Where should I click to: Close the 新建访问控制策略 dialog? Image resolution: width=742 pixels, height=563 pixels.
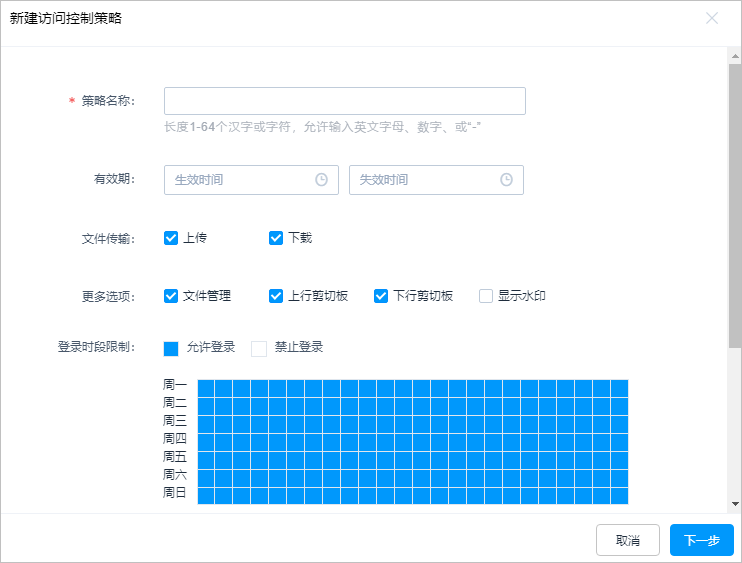712,18
